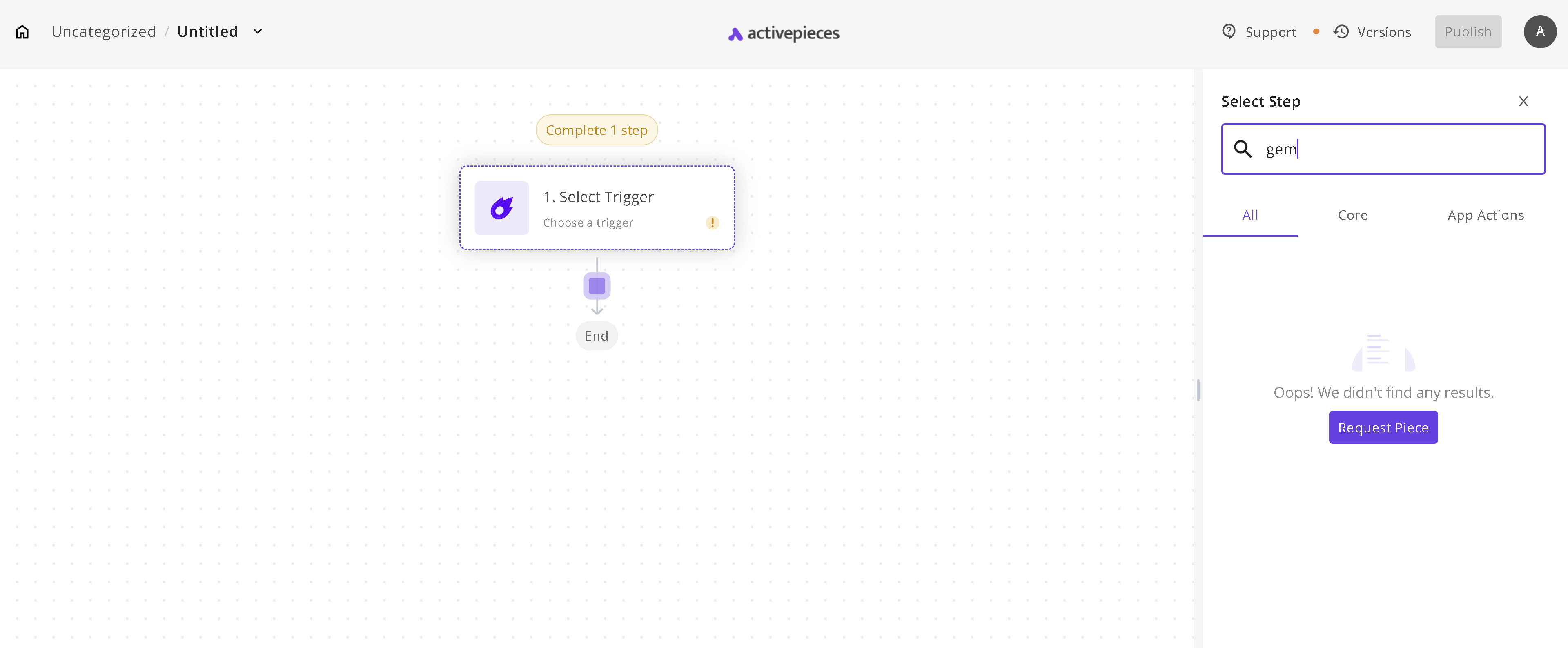1568x648 pixels.
Task: Click the trigger flame icon
Action: (501, 208)
